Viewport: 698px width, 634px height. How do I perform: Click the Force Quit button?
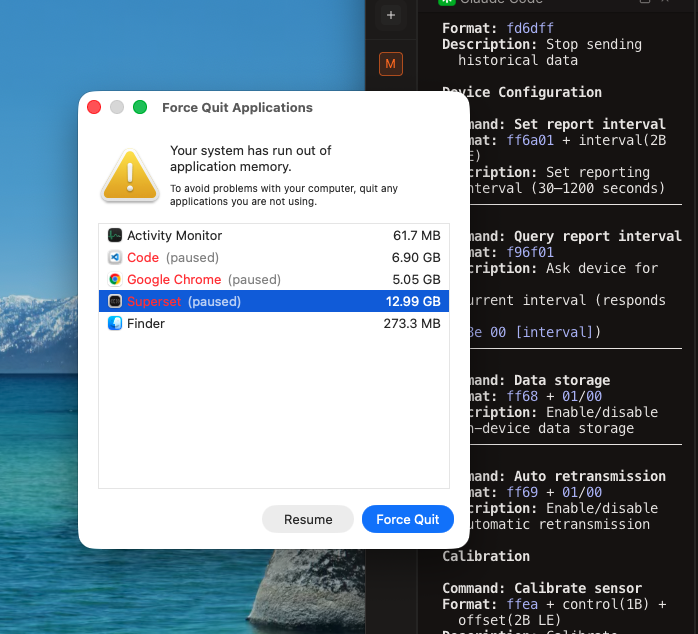coord(407,519)
